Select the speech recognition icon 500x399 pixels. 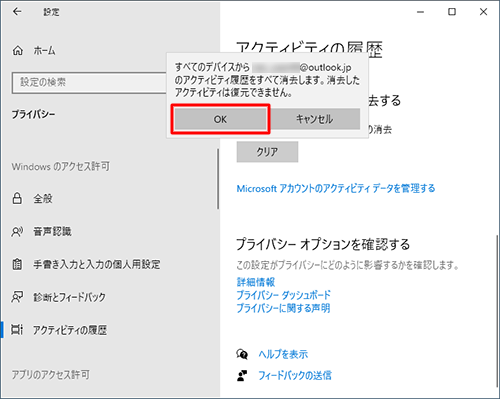(x=17, y=231)
